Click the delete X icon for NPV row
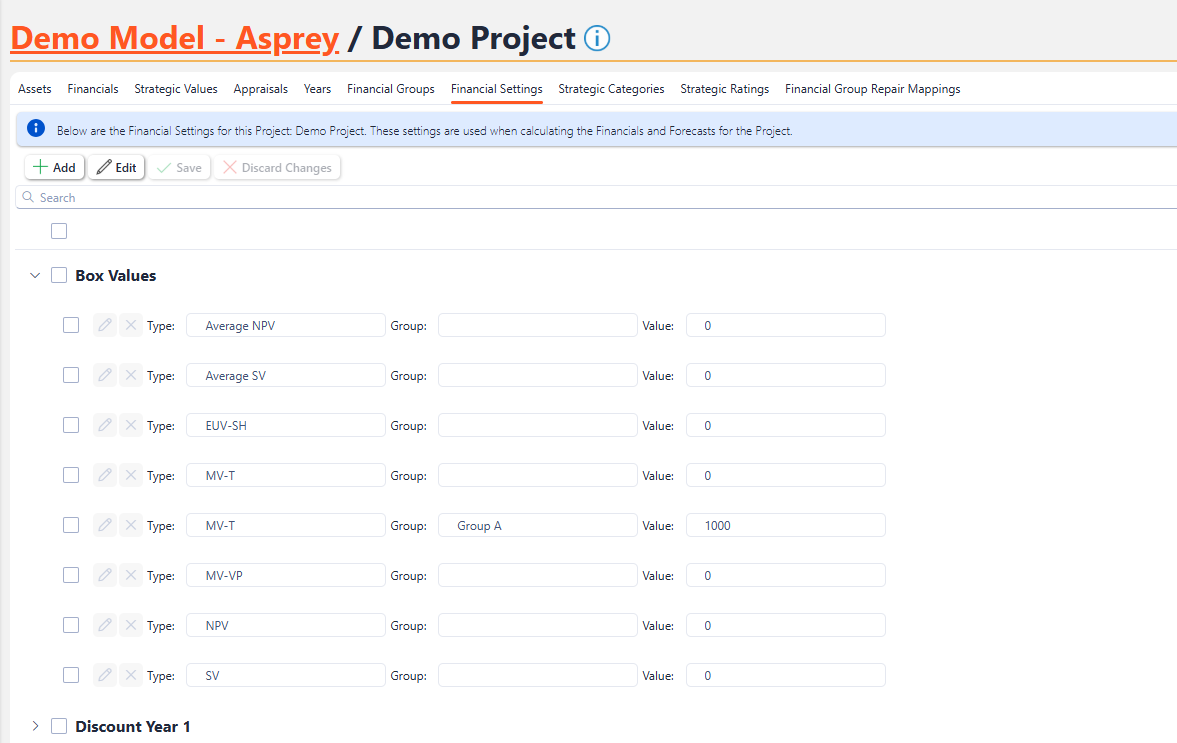Viewport: 1177px width, 743px height. point(130,625)
